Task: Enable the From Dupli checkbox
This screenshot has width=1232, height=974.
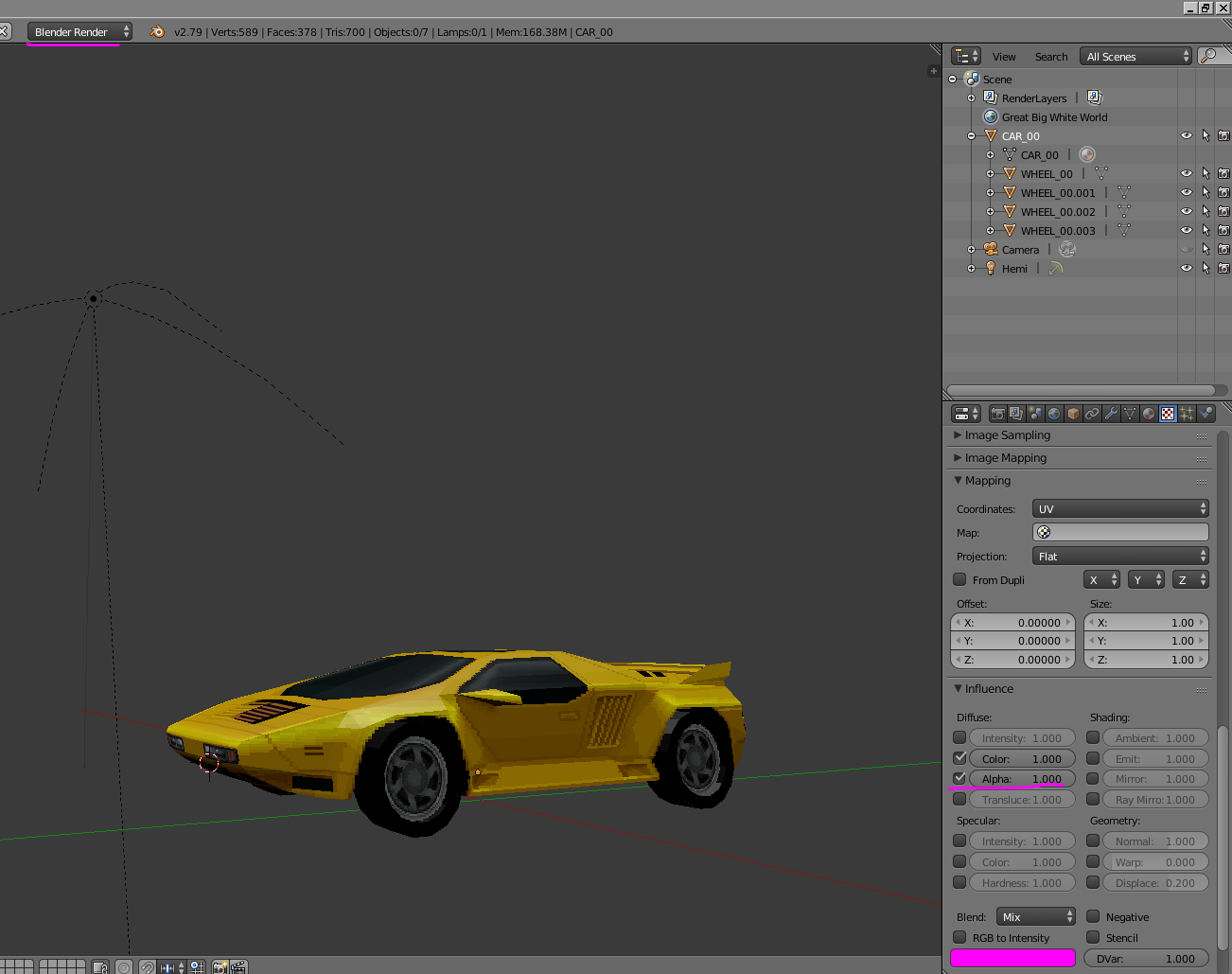Action: click(x=959, y=580)
